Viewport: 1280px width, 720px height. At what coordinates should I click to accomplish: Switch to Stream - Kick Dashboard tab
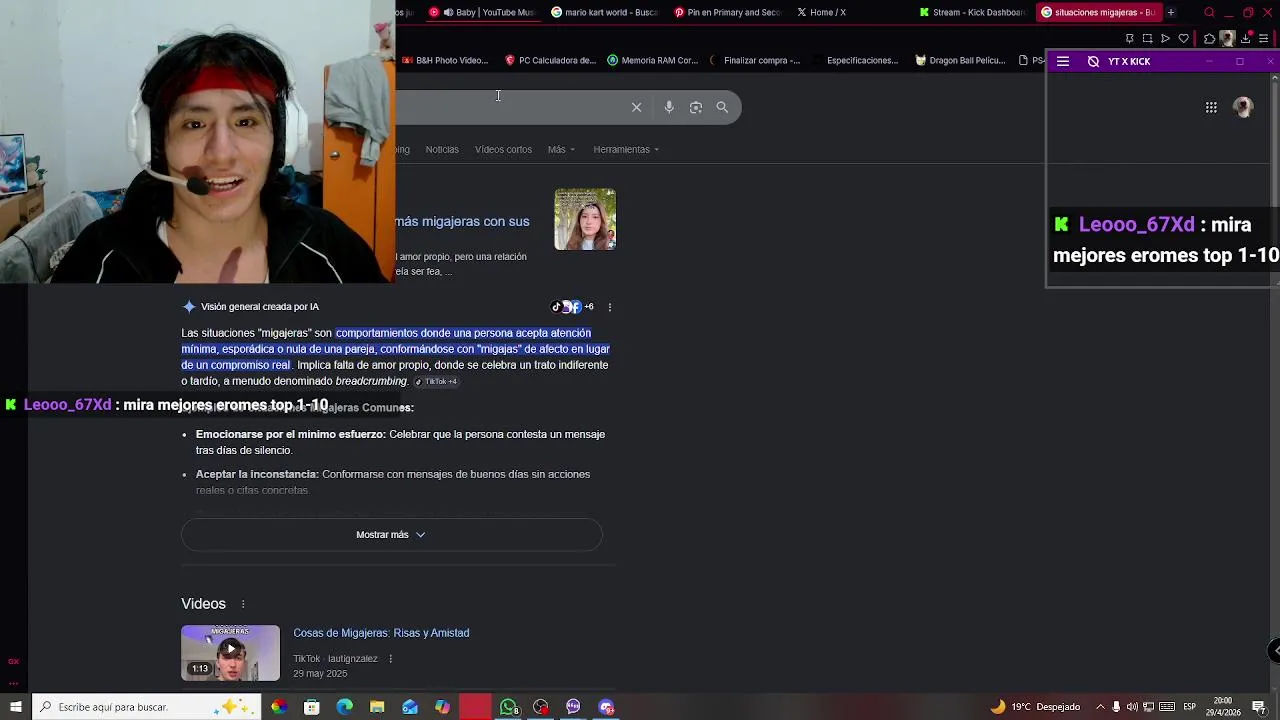tap(971, 13)
